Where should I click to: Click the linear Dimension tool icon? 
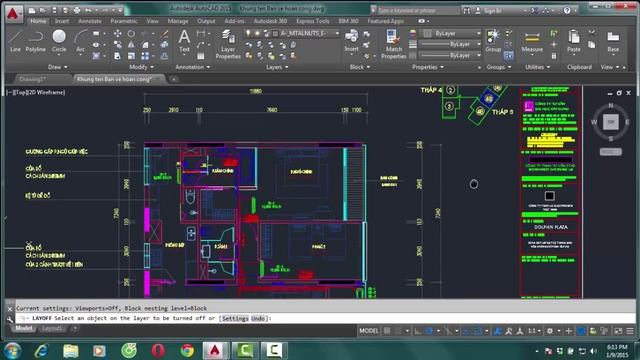click(x=200, y=33)
